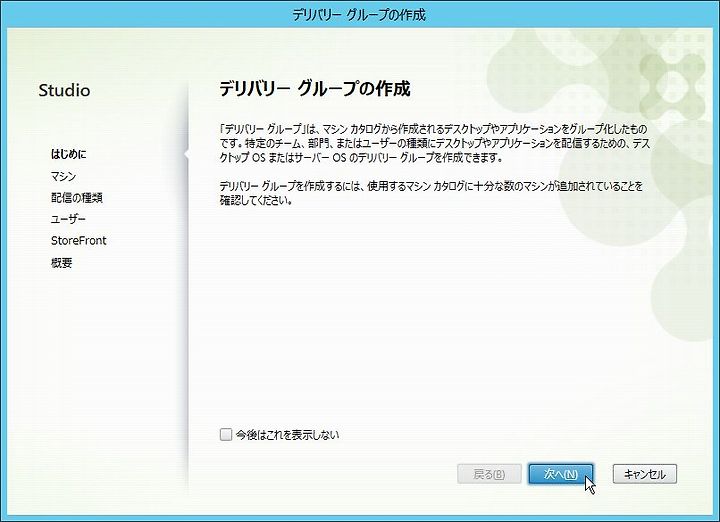Select the マシン step in sidebar

[63, 176]
